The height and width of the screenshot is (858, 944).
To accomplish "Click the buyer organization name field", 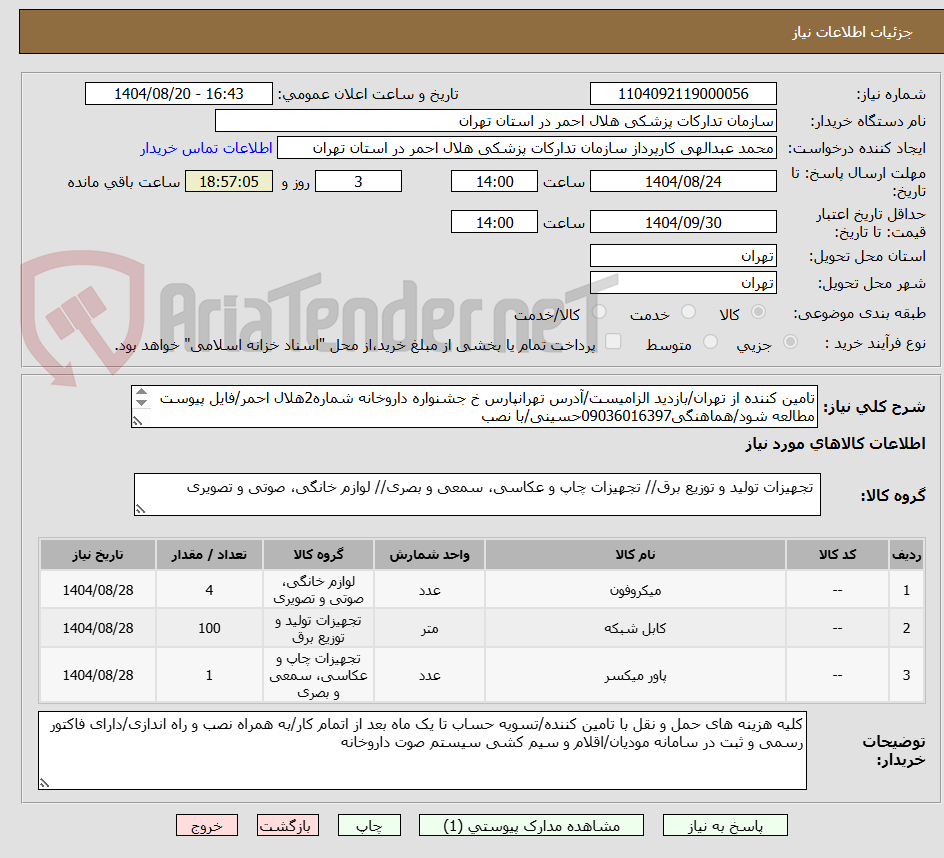I will pos(495,121).
